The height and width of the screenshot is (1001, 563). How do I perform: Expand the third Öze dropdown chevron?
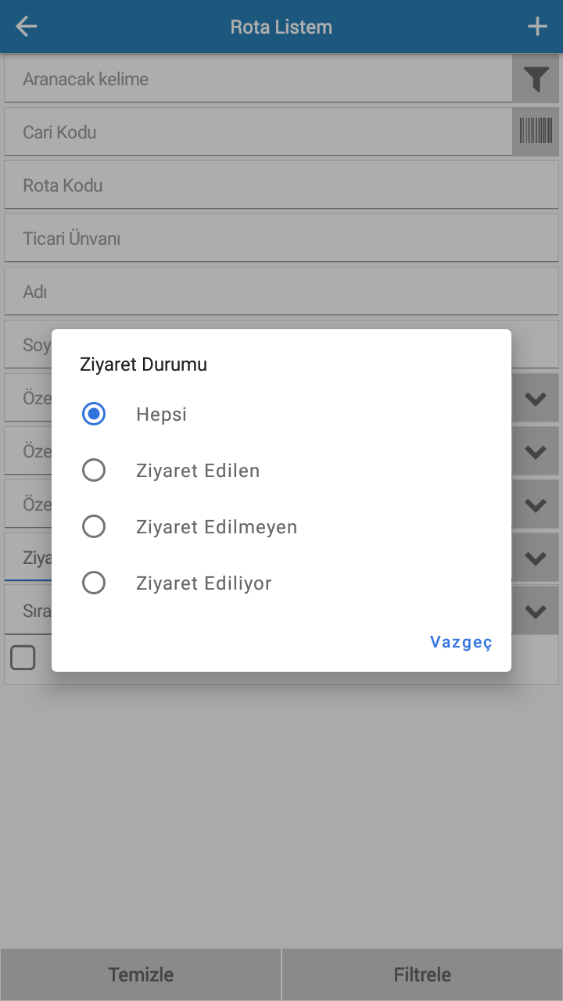(536, 505)
